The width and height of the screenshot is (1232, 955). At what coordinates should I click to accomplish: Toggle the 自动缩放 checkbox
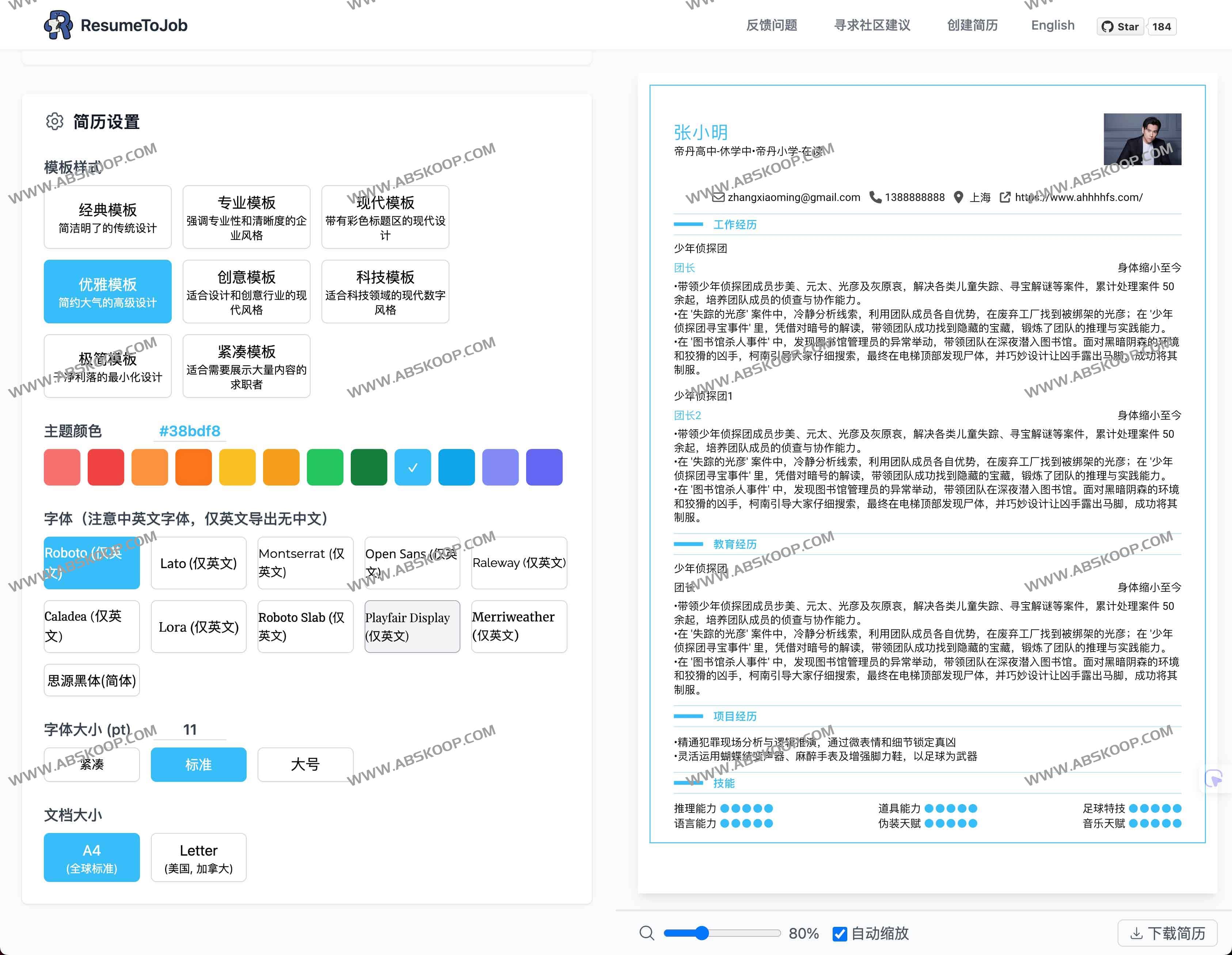click(839, 933)
